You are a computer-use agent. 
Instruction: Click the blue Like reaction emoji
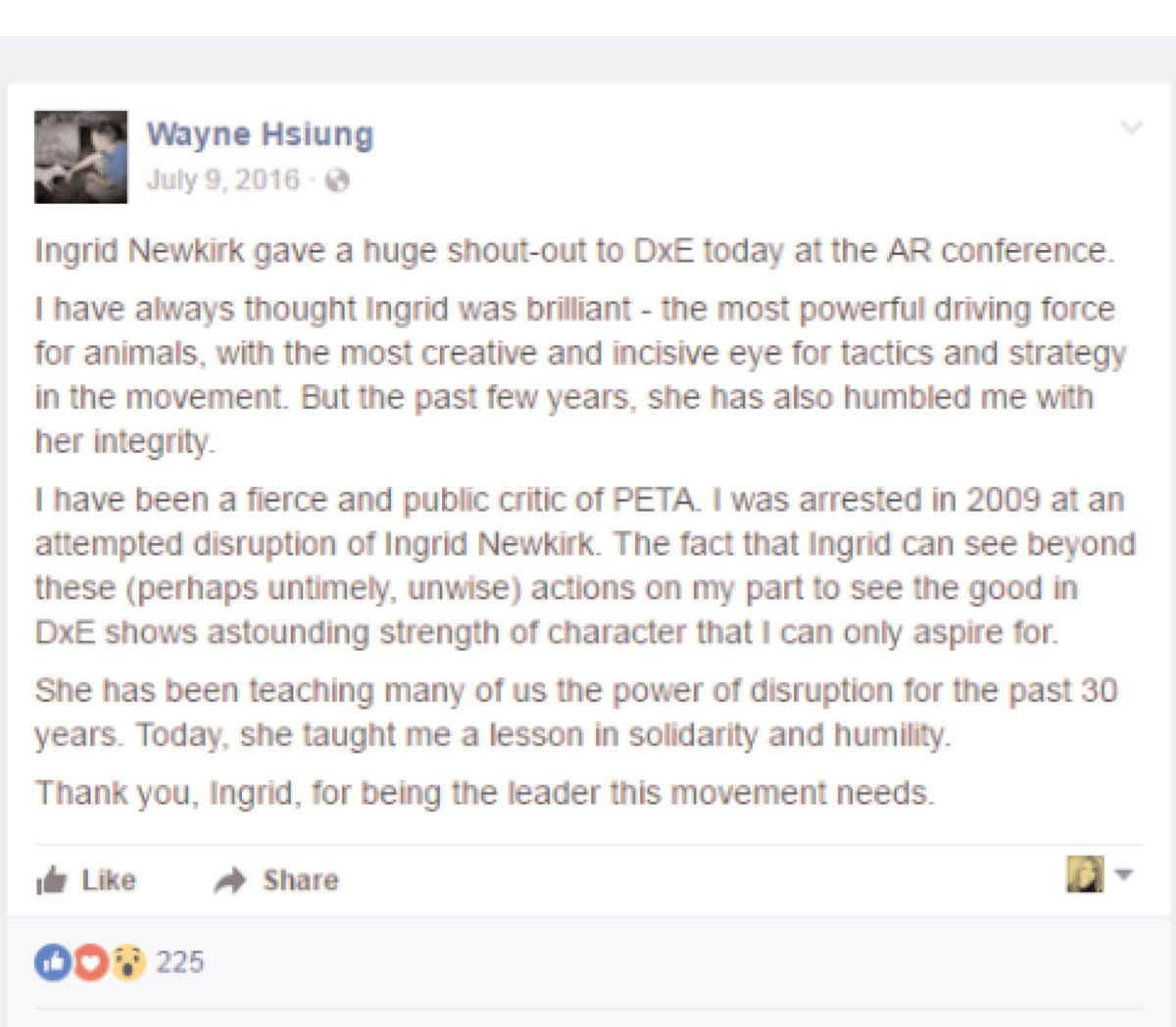point(51,962)
